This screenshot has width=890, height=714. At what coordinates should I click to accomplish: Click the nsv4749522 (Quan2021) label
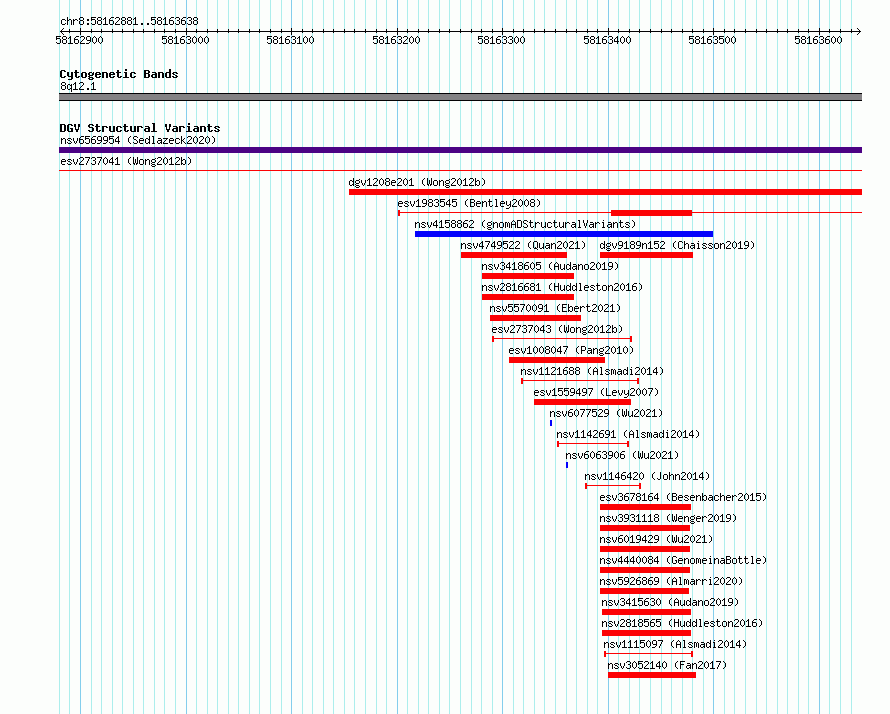(x=523, y=245)
